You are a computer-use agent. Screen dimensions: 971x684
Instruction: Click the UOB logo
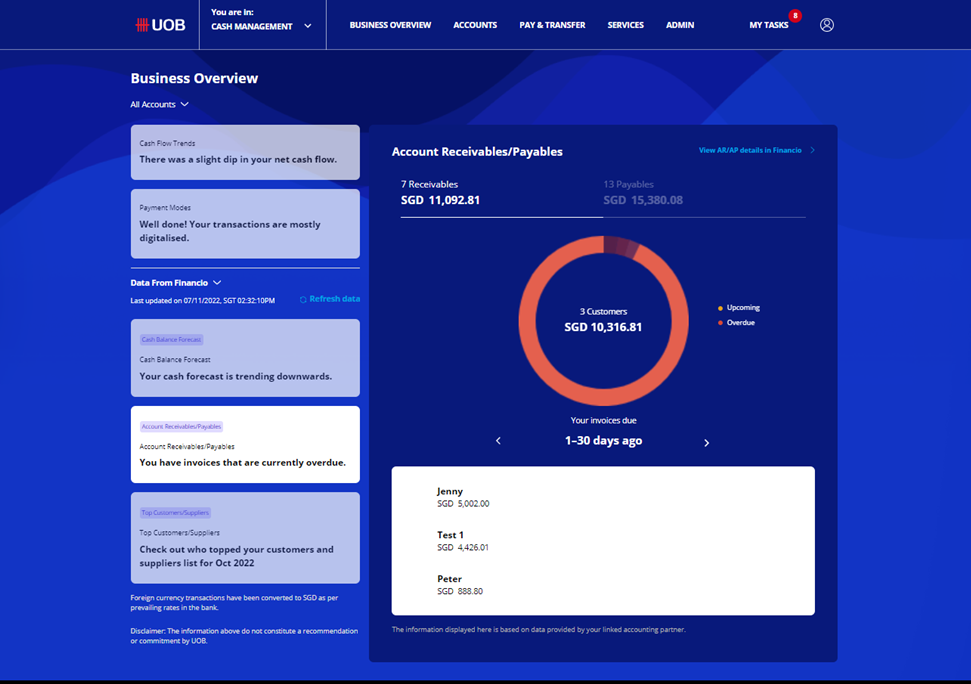click(160, 25)
